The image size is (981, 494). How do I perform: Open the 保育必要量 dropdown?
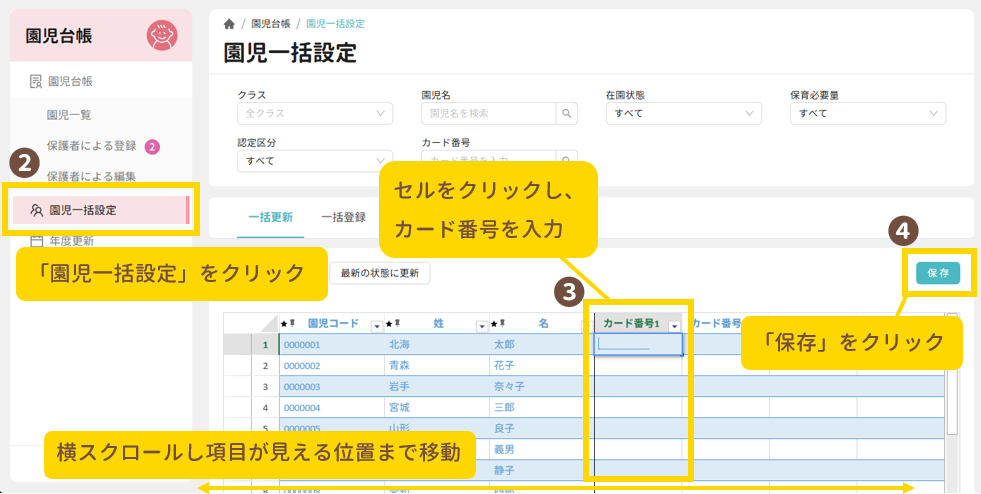pyautogui.click(x=867, y=114)
